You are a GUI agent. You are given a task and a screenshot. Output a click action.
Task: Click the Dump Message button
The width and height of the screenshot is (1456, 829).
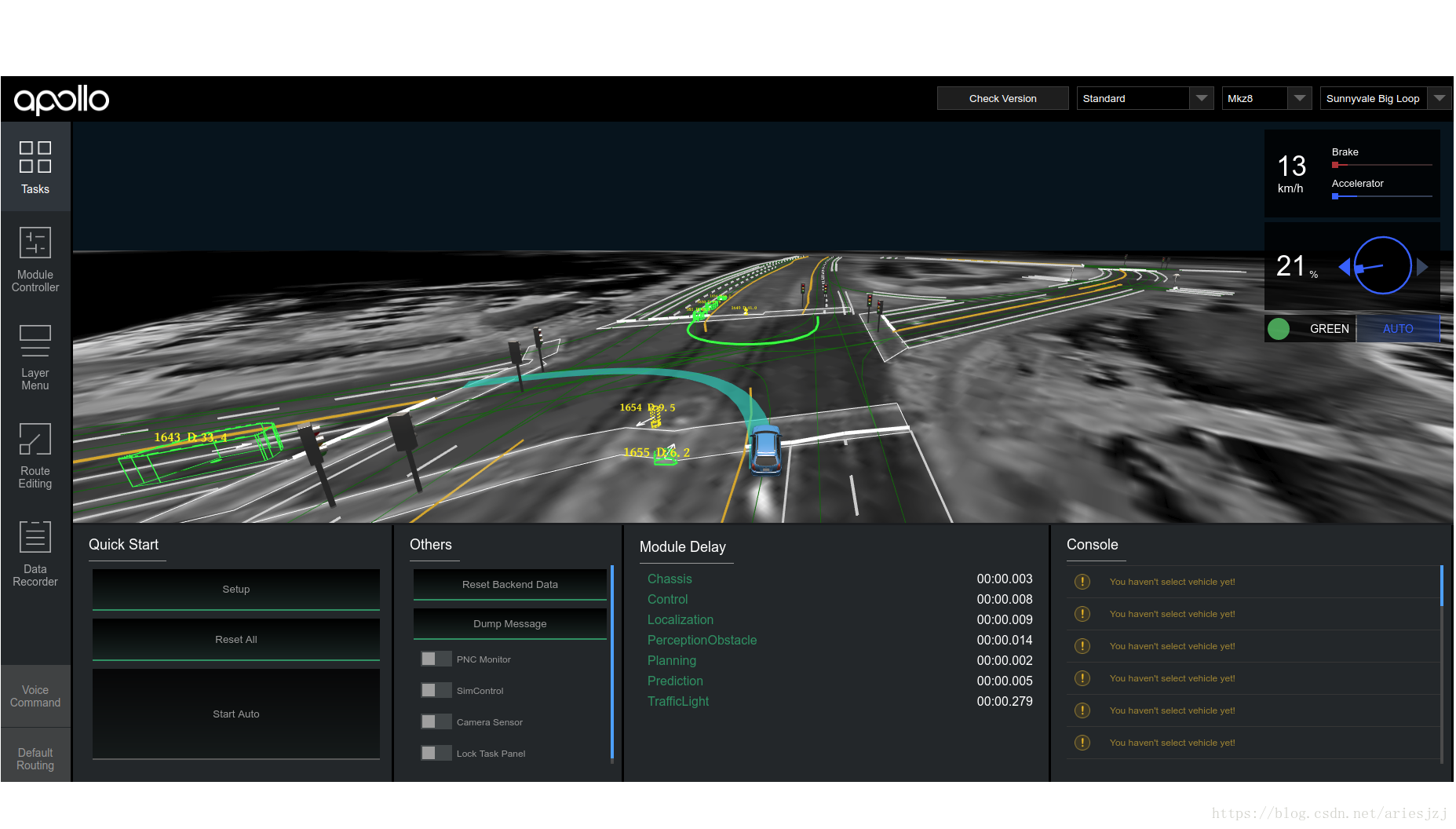[510, 624]
